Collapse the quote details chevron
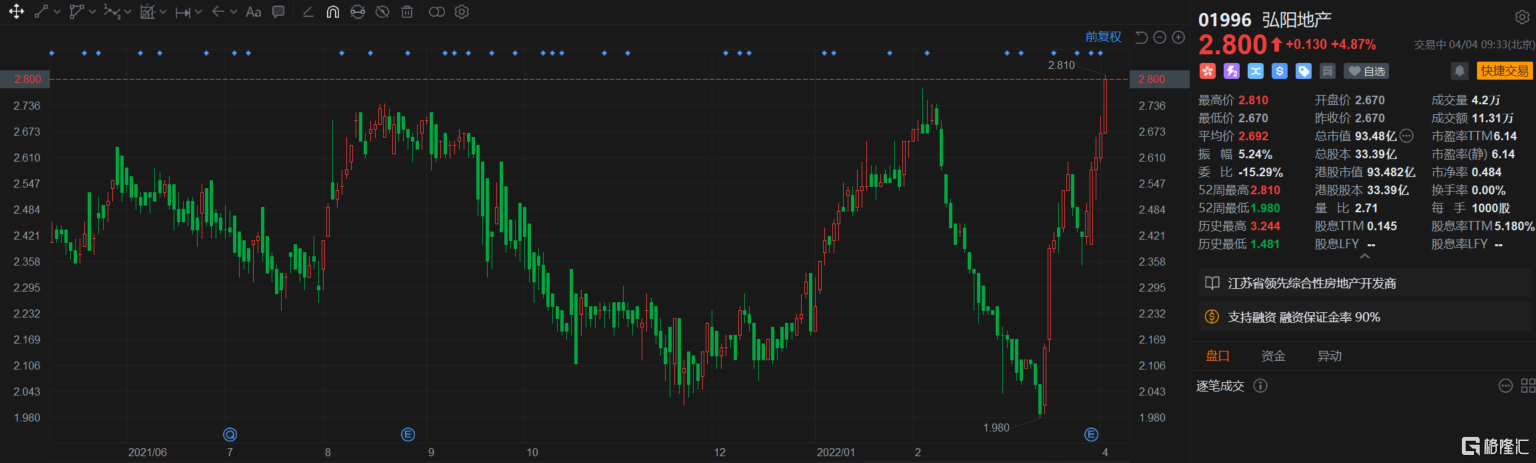Viewport: 1536px width, 463px height. point(1365,256)
